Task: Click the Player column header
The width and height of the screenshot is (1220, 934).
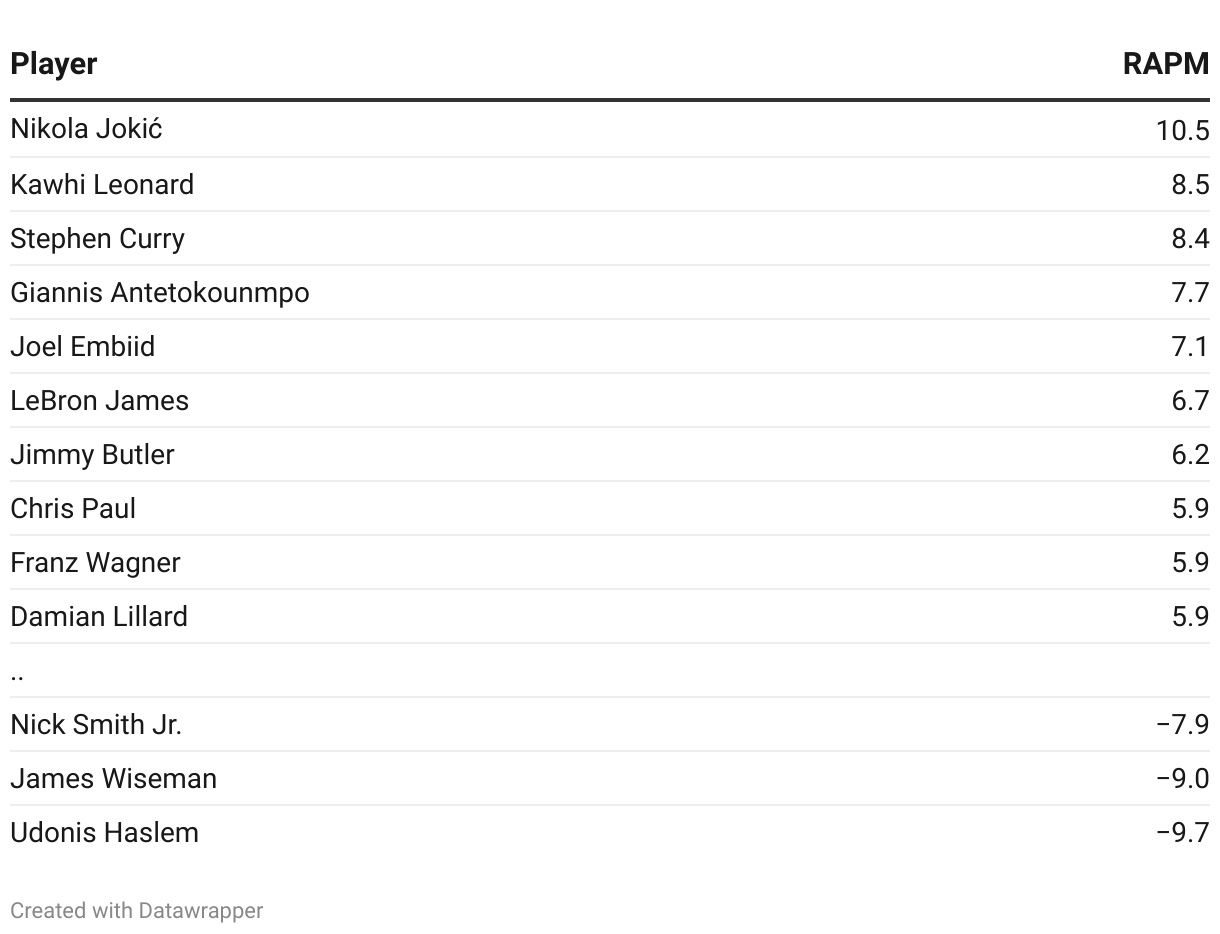Action: point(54,64)
